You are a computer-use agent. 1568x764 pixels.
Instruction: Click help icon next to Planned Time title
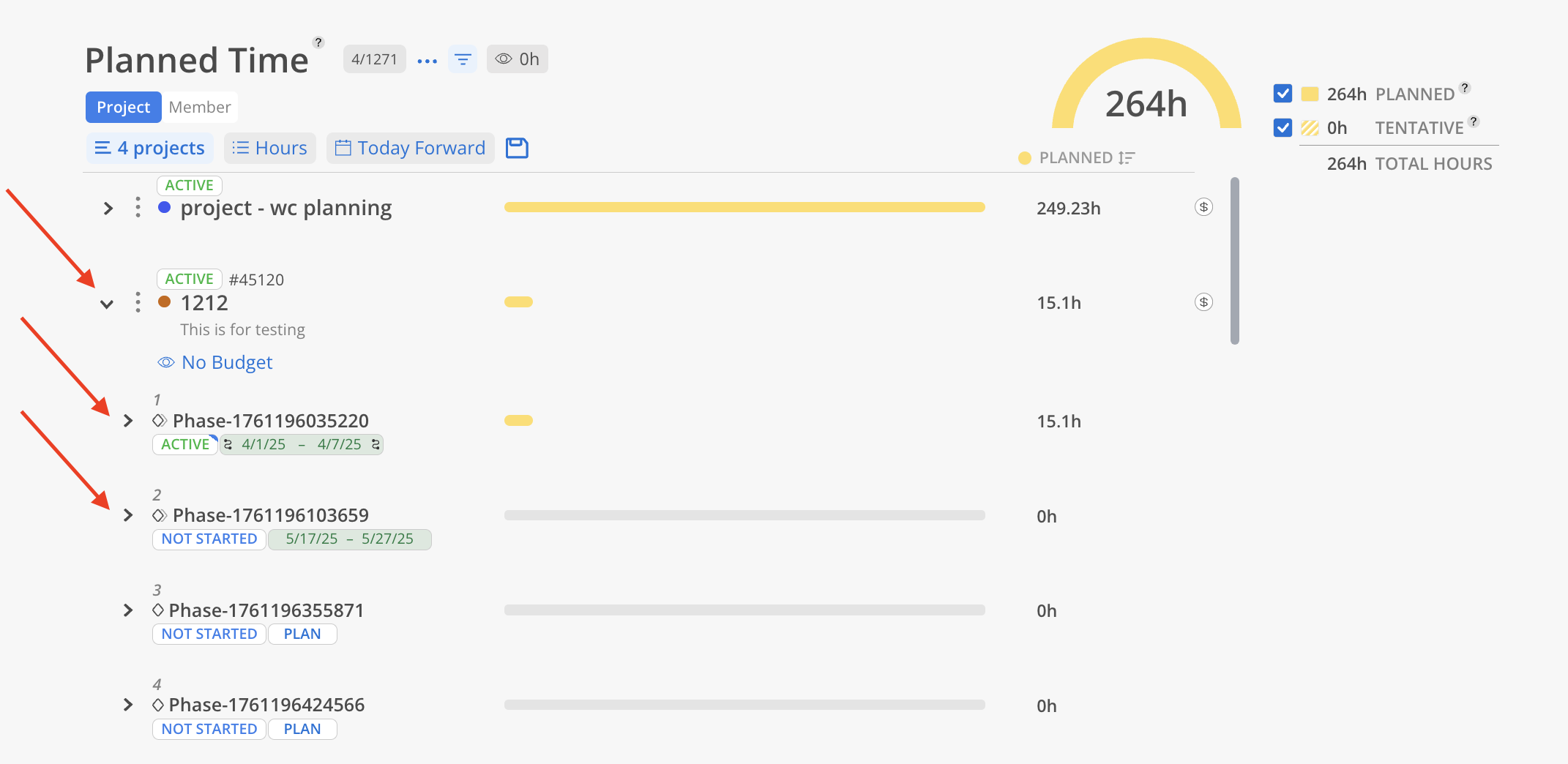pyautogui.click(x=318, y=42)
